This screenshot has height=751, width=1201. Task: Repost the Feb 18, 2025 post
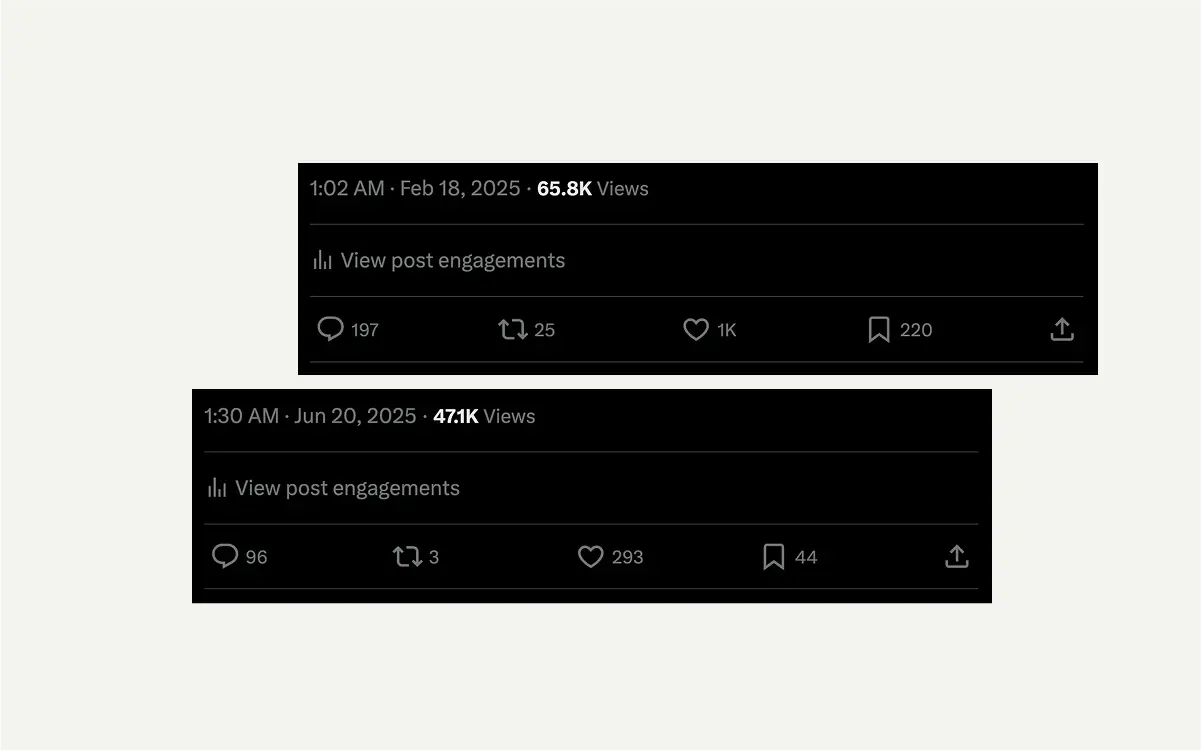pyautogui.click(x=513, y=329)
